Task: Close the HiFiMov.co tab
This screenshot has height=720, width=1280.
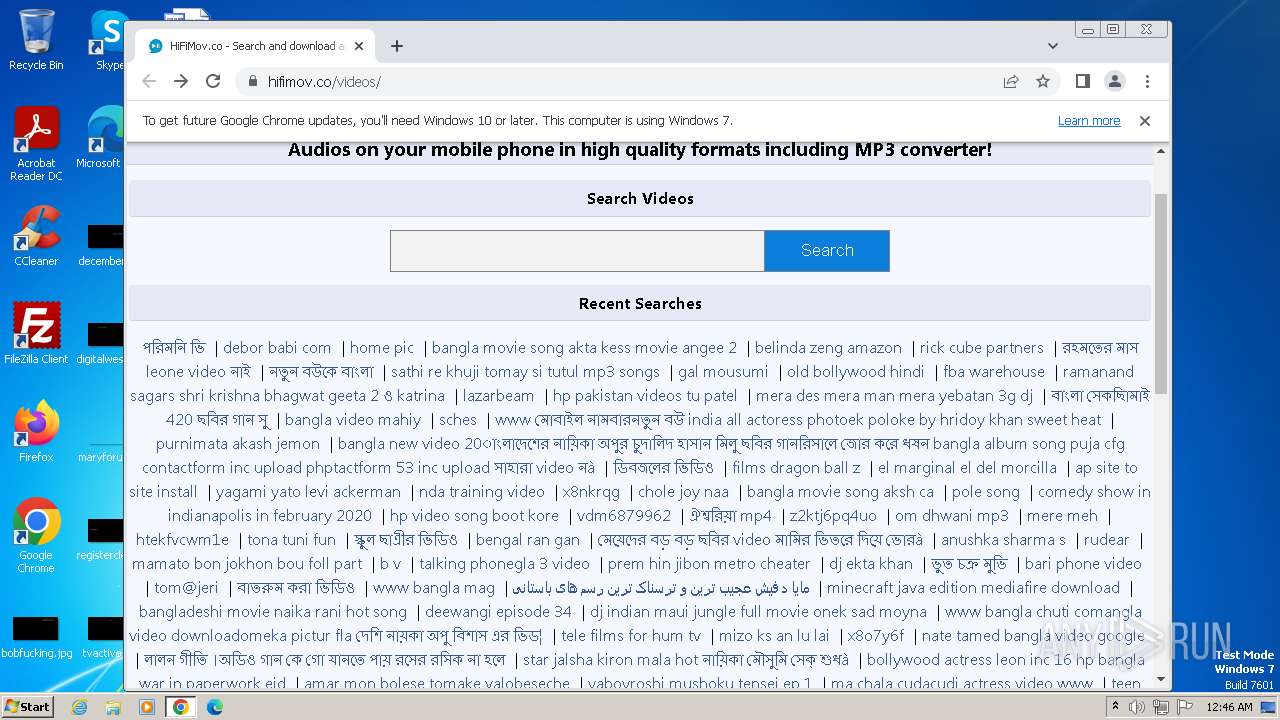Action: click(359, 46)
